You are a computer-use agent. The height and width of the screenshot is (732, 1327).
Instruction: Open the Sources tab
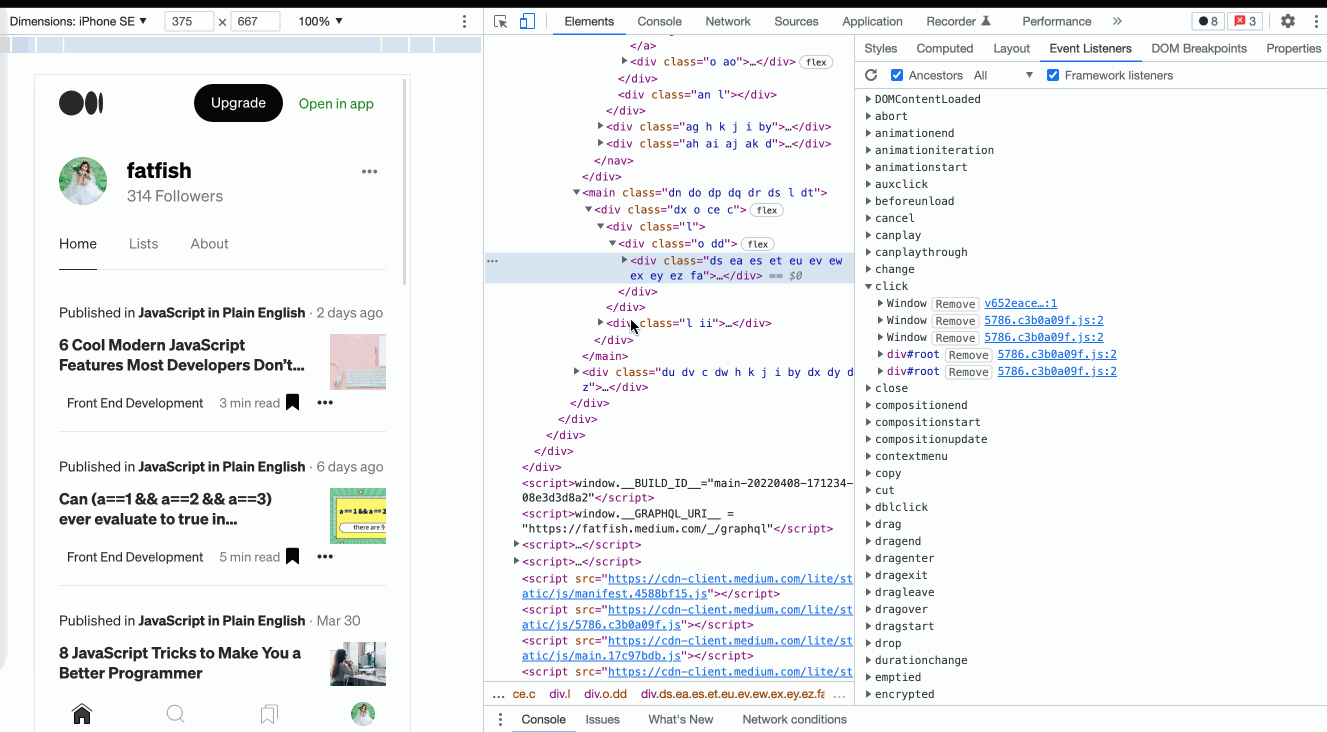point(796,21)
